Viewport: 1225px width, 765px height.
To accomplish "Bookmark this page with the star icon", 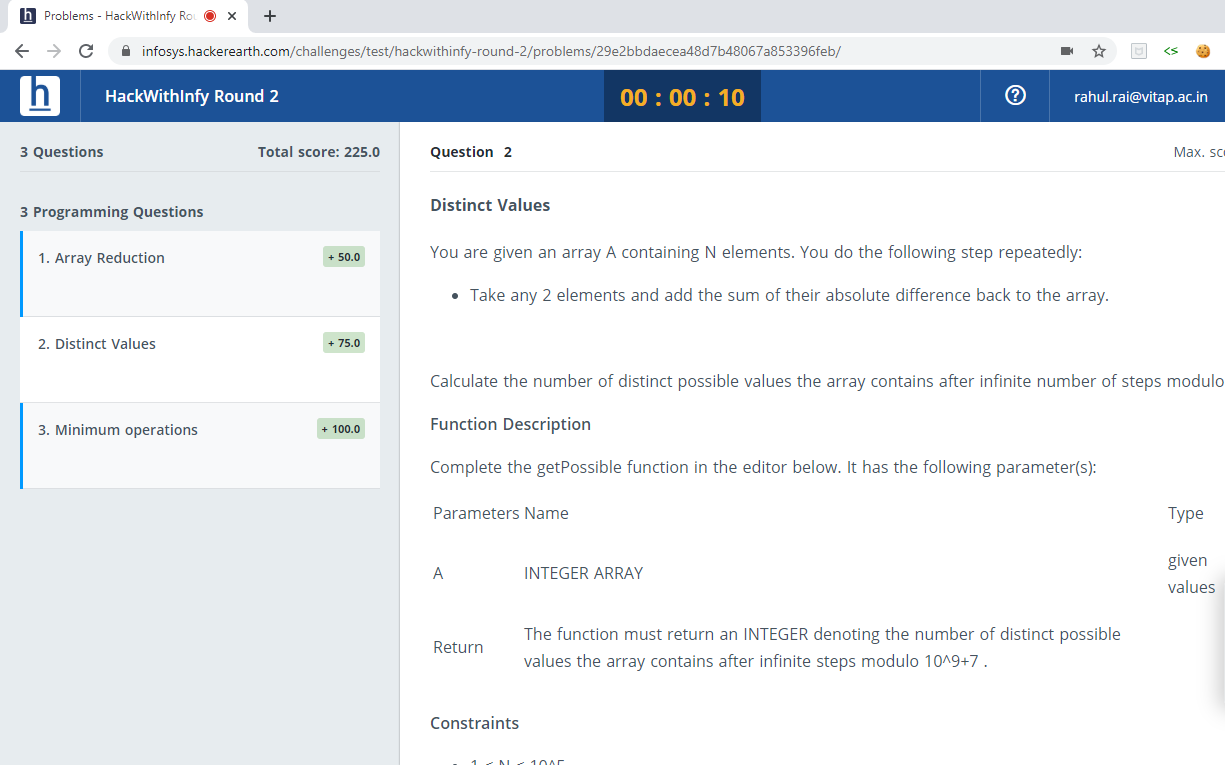I will (1099, 51).
